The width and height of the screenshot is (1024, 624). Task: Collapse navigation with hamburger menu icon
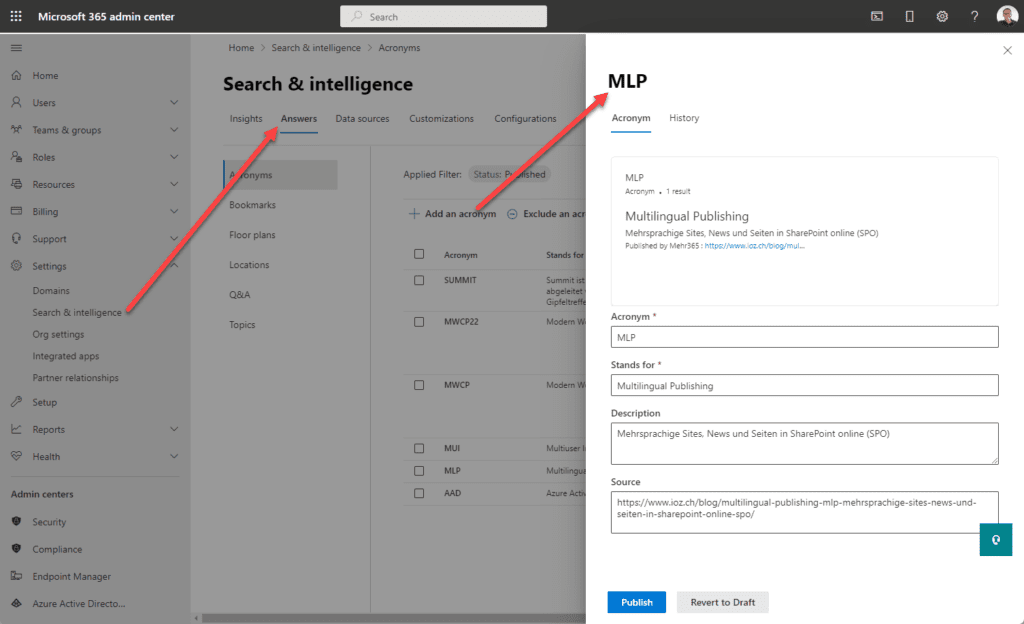click(x=16, y=48)
